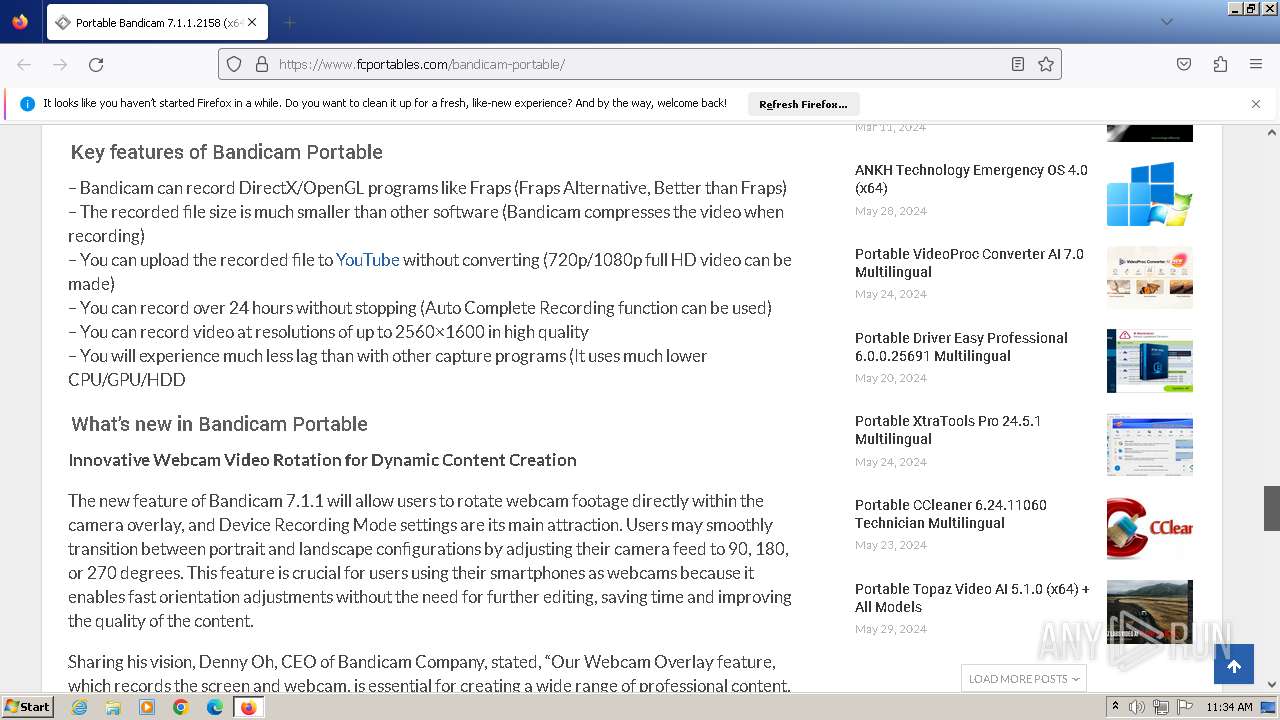
Task: Open Windows Media Player taskbar icon
Action: coord(147,707)
